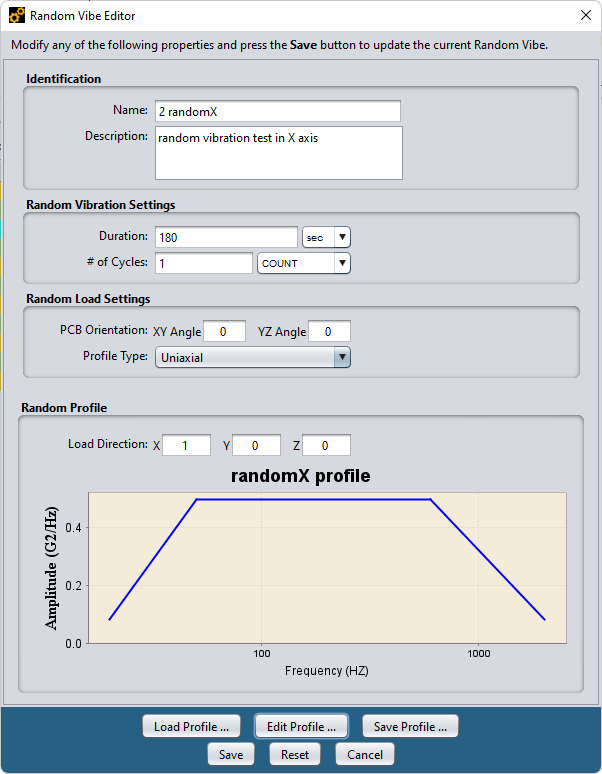Screen dimensions: 602x774
Task: Click the Load Direction Y field
Action: point(256,445)
